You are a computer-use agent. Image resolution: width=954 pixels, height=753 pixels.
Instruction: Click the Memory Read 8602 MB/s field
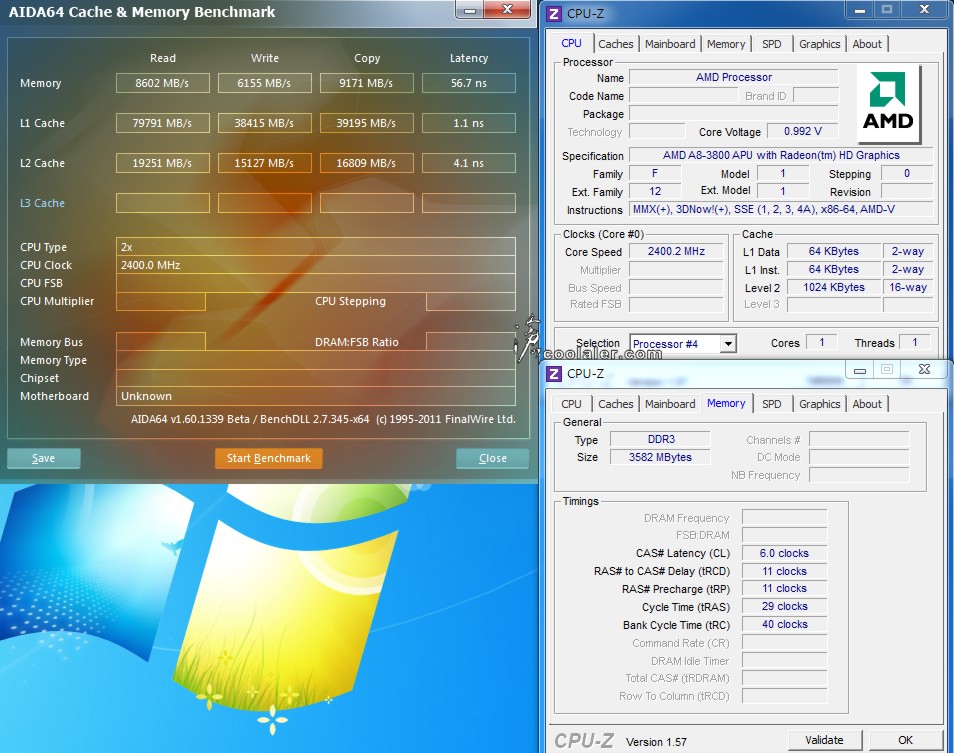click(162, 83)
